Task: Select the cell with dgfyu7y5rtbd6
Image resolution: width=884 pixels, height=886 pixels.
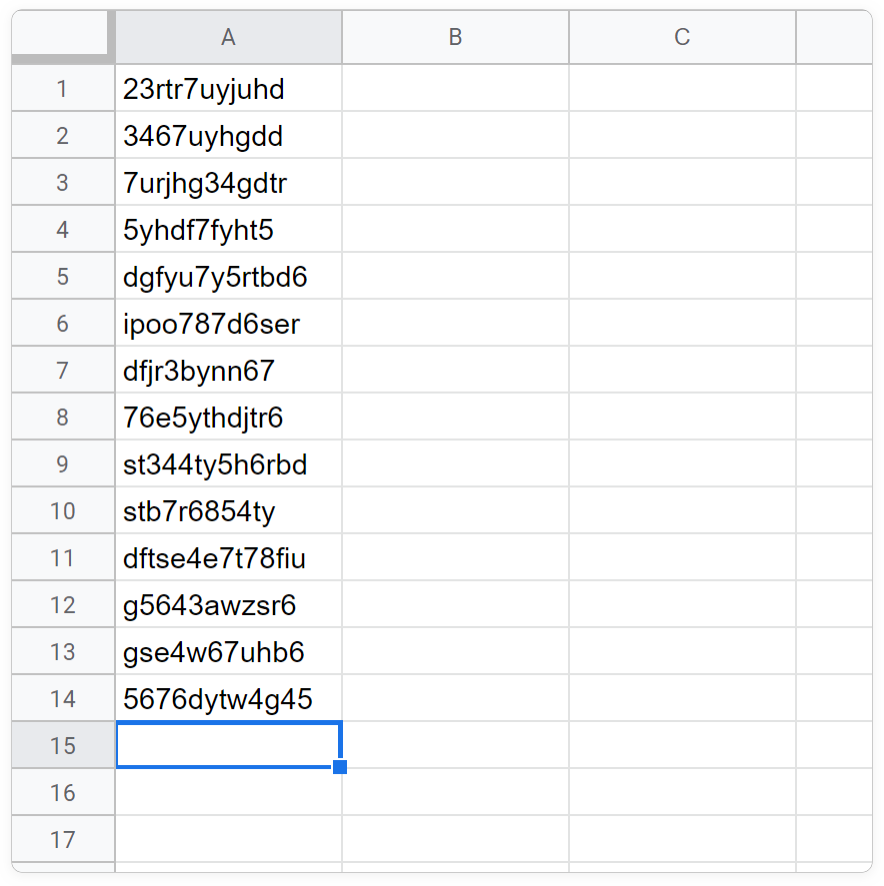Action: [228, 277]
